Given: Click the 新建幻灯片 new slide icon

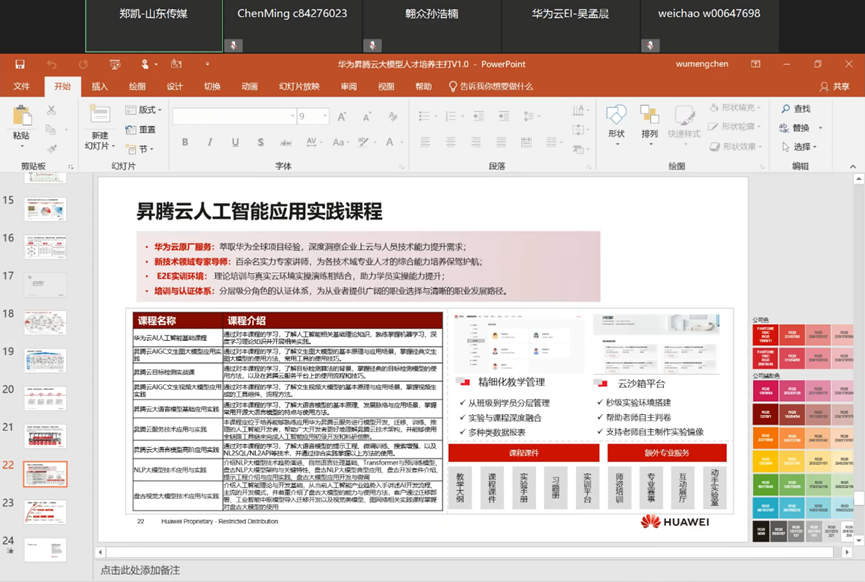Looking at the screenshot, I should (x=100, y=114).
